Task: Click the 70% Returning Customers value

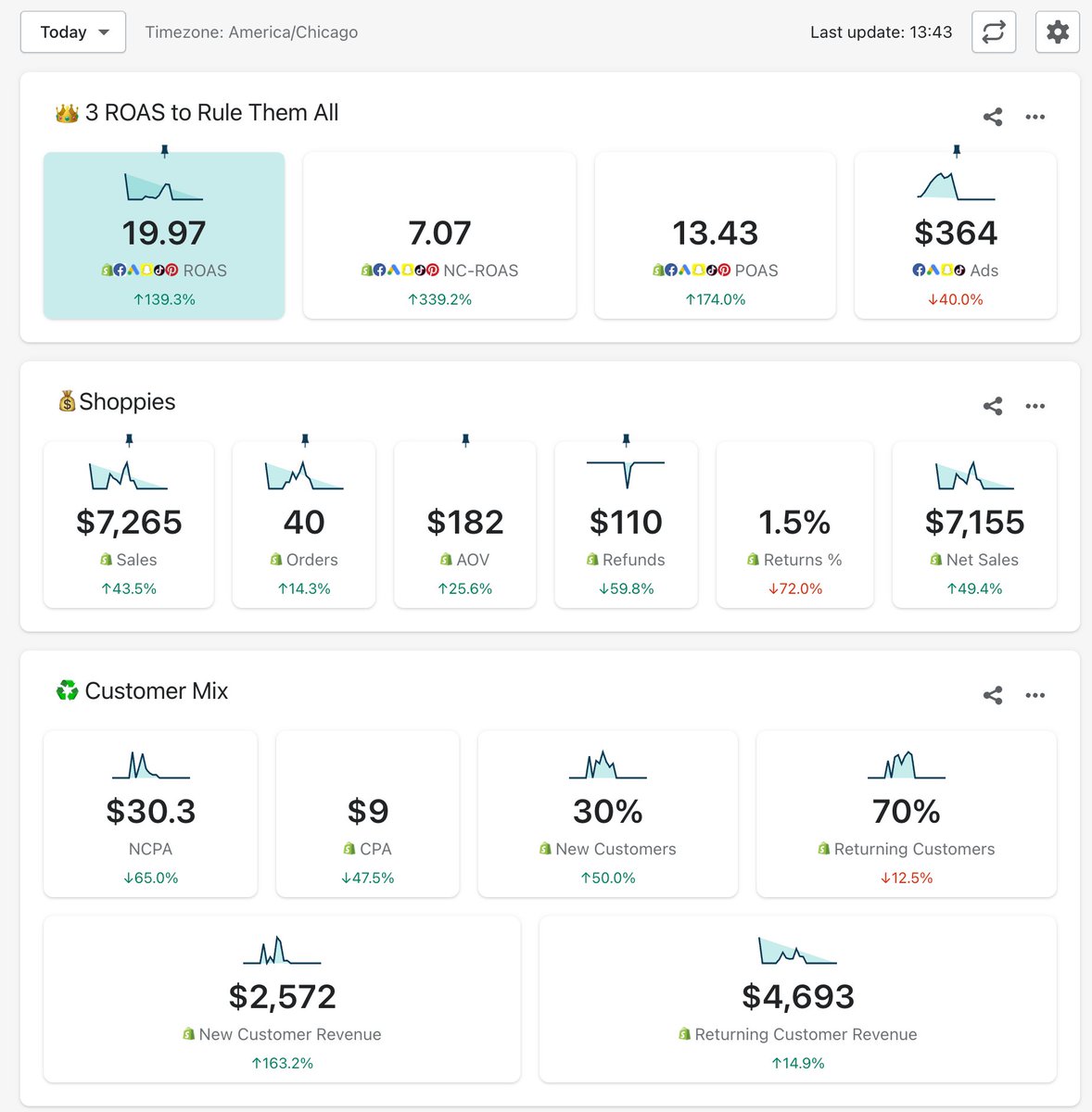Action: pos(907,811)
